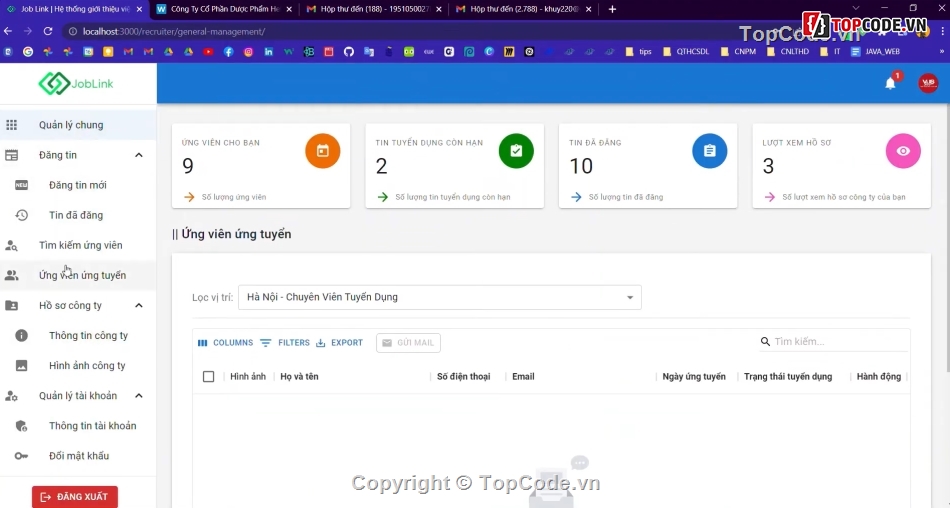The width and height of the screenshot is (950, 508).
Task: Sort by the Số điện thoại column header
Action: tap(463, 376)
